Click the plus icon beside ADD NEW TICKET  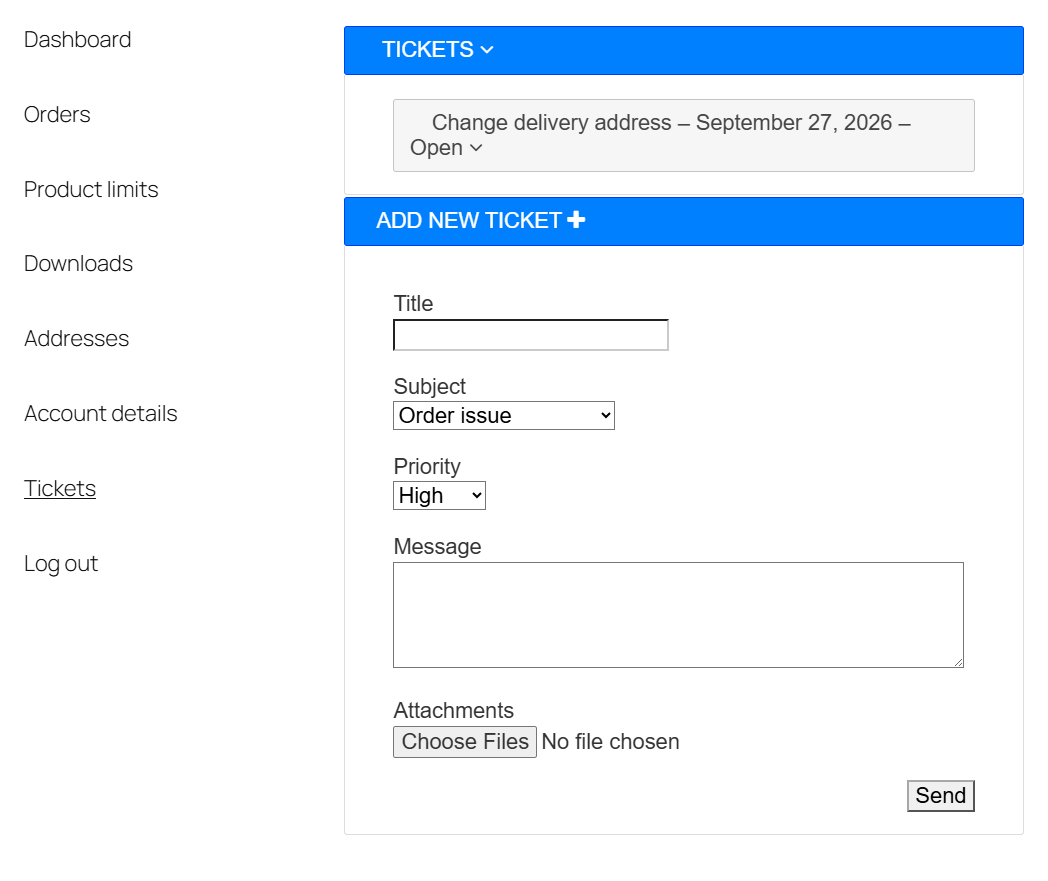(x=576, y=219)
